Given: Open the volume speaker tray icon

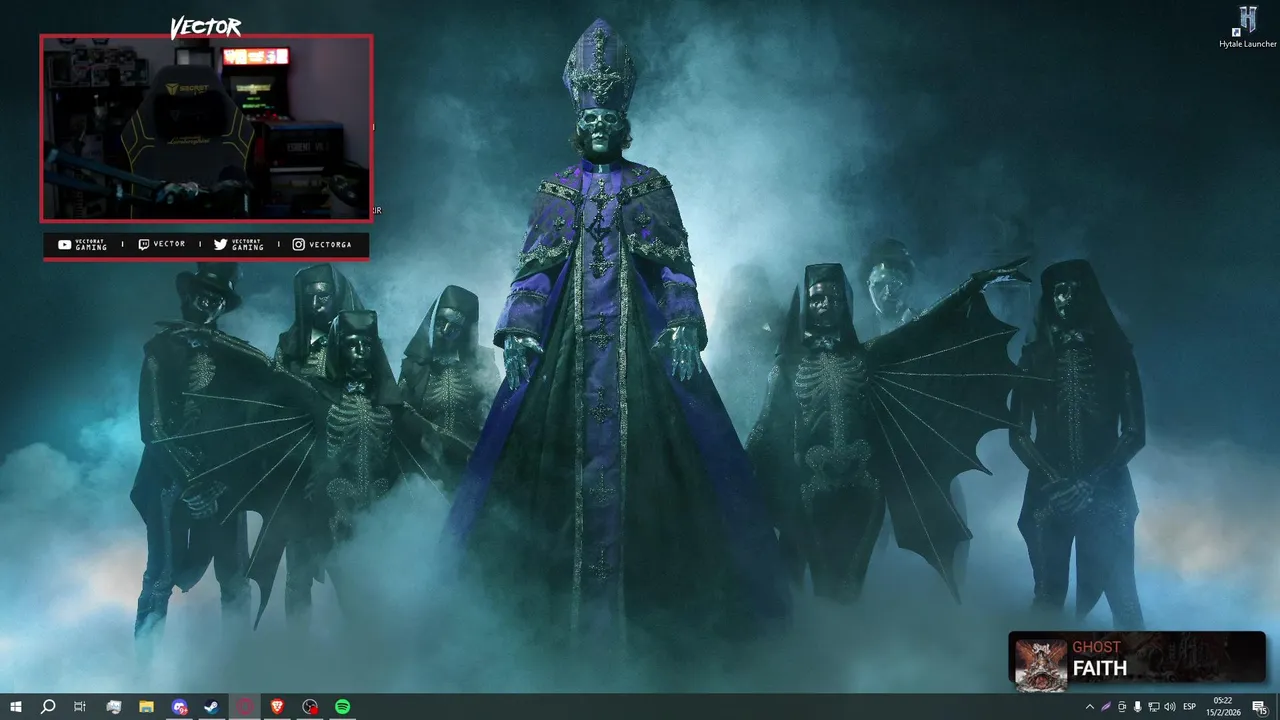Looking at the screenshot, I should coord(1170,707).
